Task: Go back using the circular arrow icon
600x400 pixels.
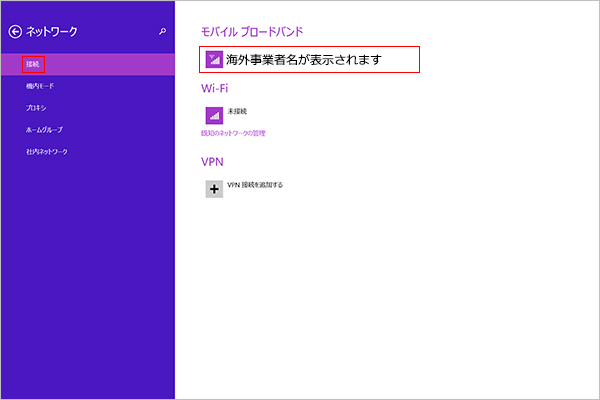Action: (x=15, y=32)
